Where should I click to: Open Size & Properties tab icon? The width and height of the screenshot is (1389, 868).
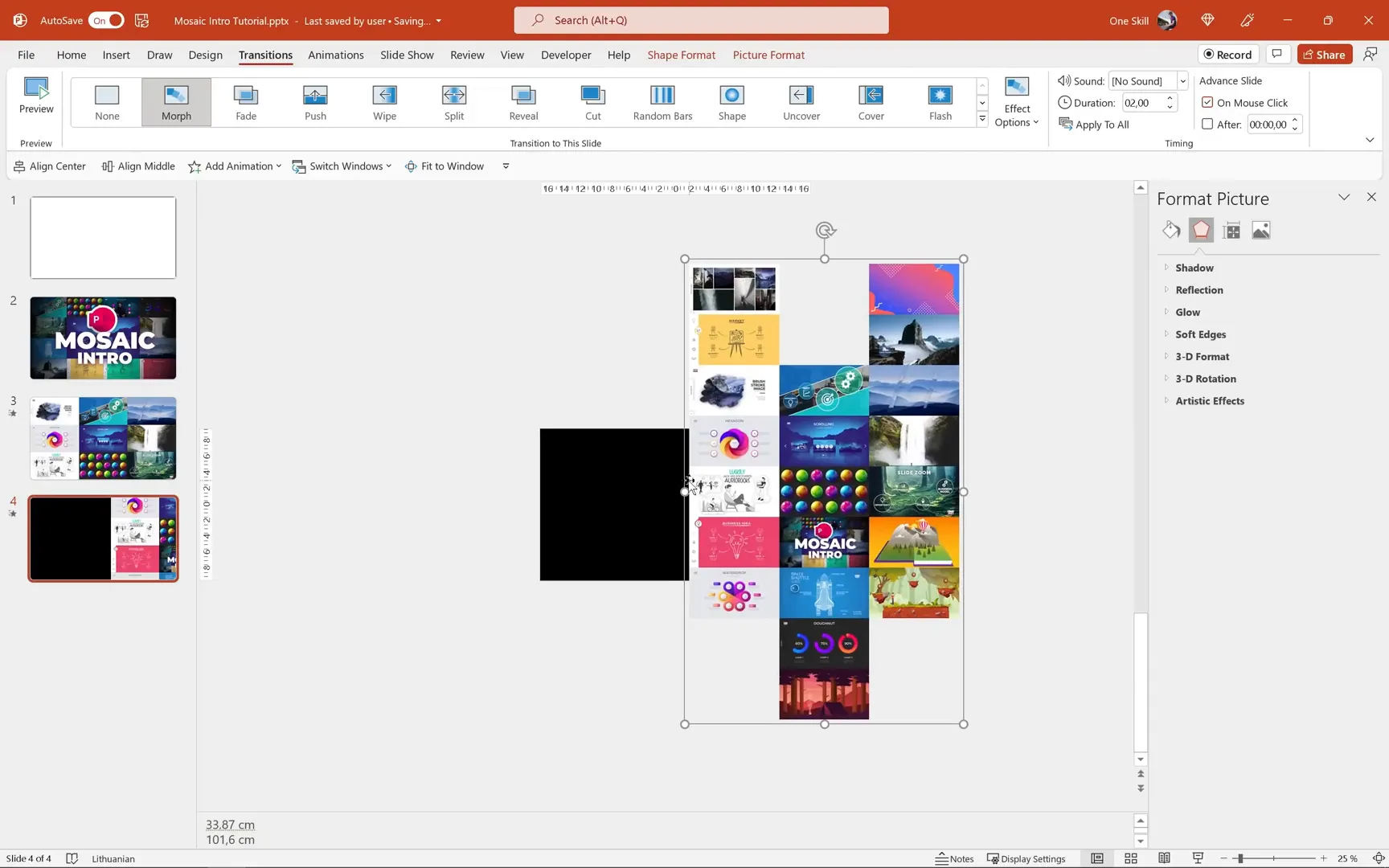coord(1231,231)
